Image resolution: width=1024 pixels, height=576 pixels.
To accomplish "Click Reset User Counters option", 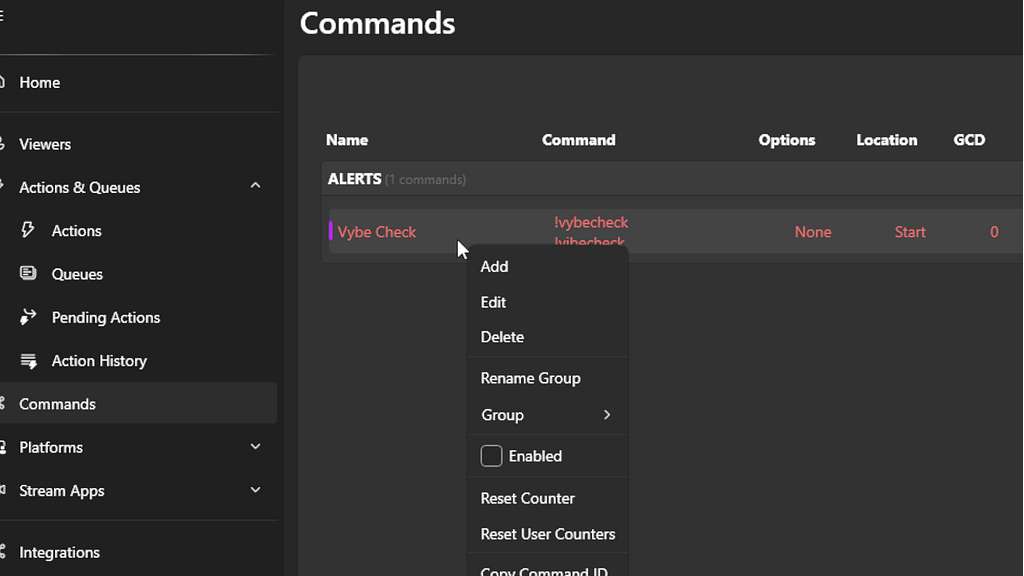I will click(547, 534).
